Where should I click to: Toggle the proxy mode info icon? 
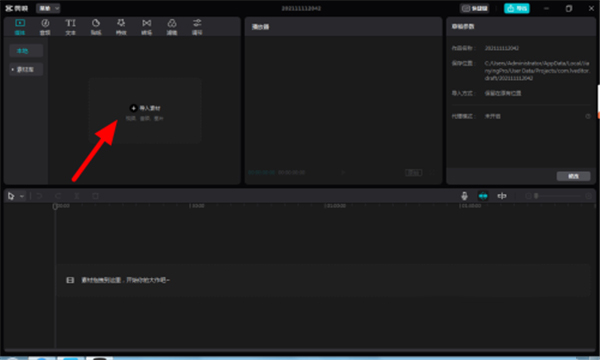point(588,116)
